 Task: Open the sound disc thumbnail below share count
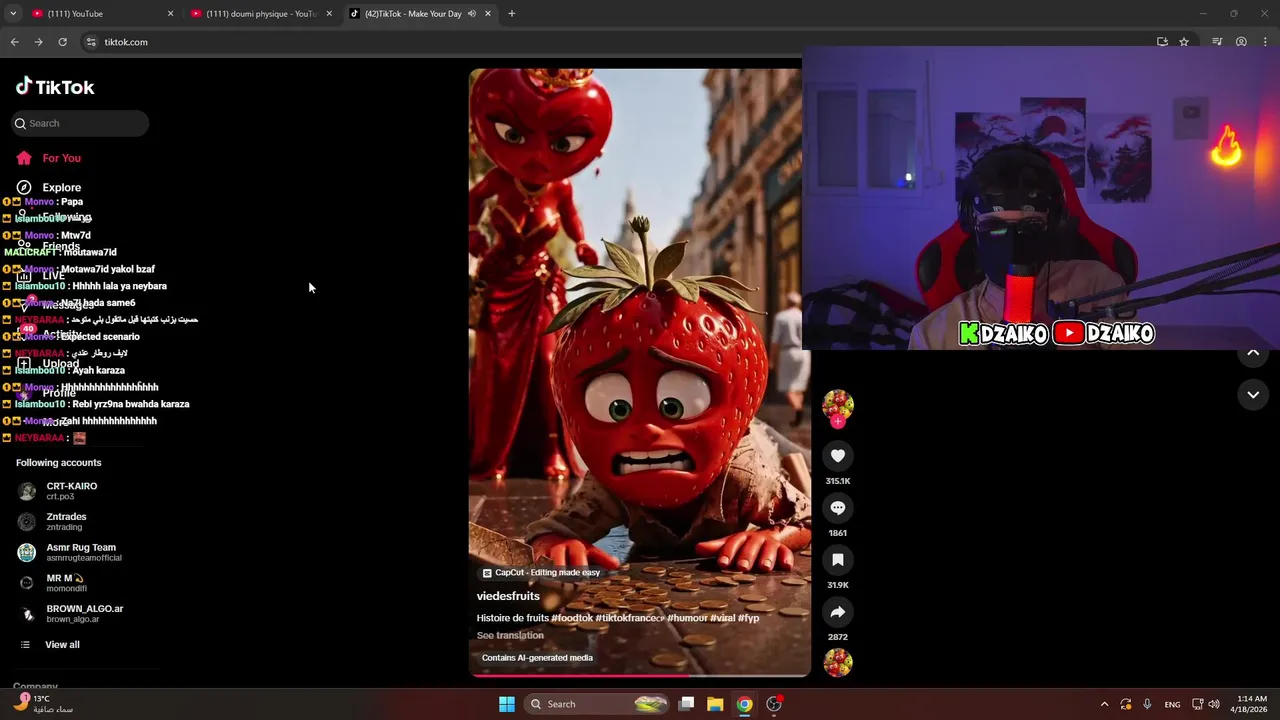tap(838, 662)
